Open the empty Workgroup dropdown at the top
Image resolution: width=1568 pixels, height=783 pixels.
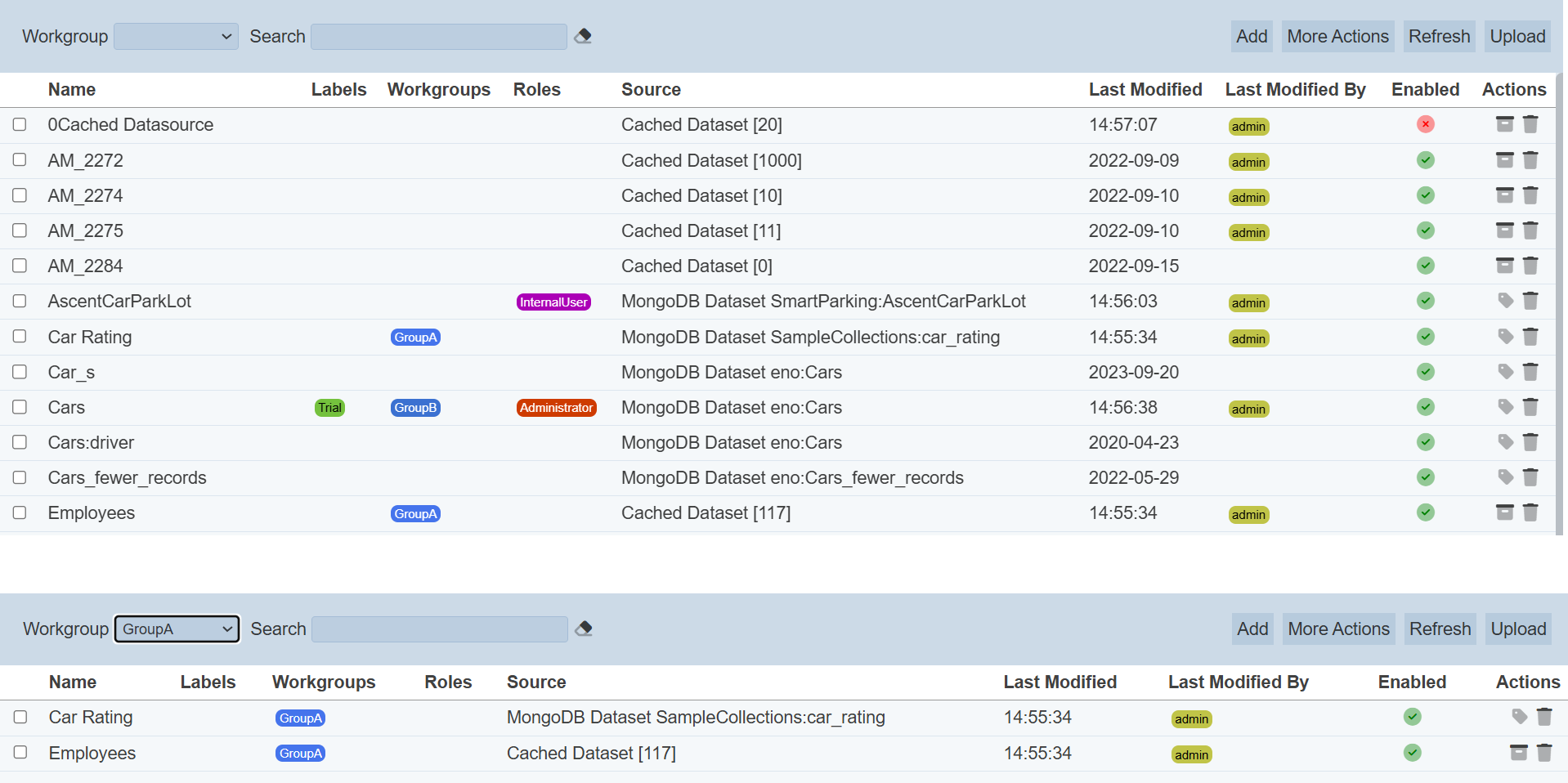pos(176,37)
